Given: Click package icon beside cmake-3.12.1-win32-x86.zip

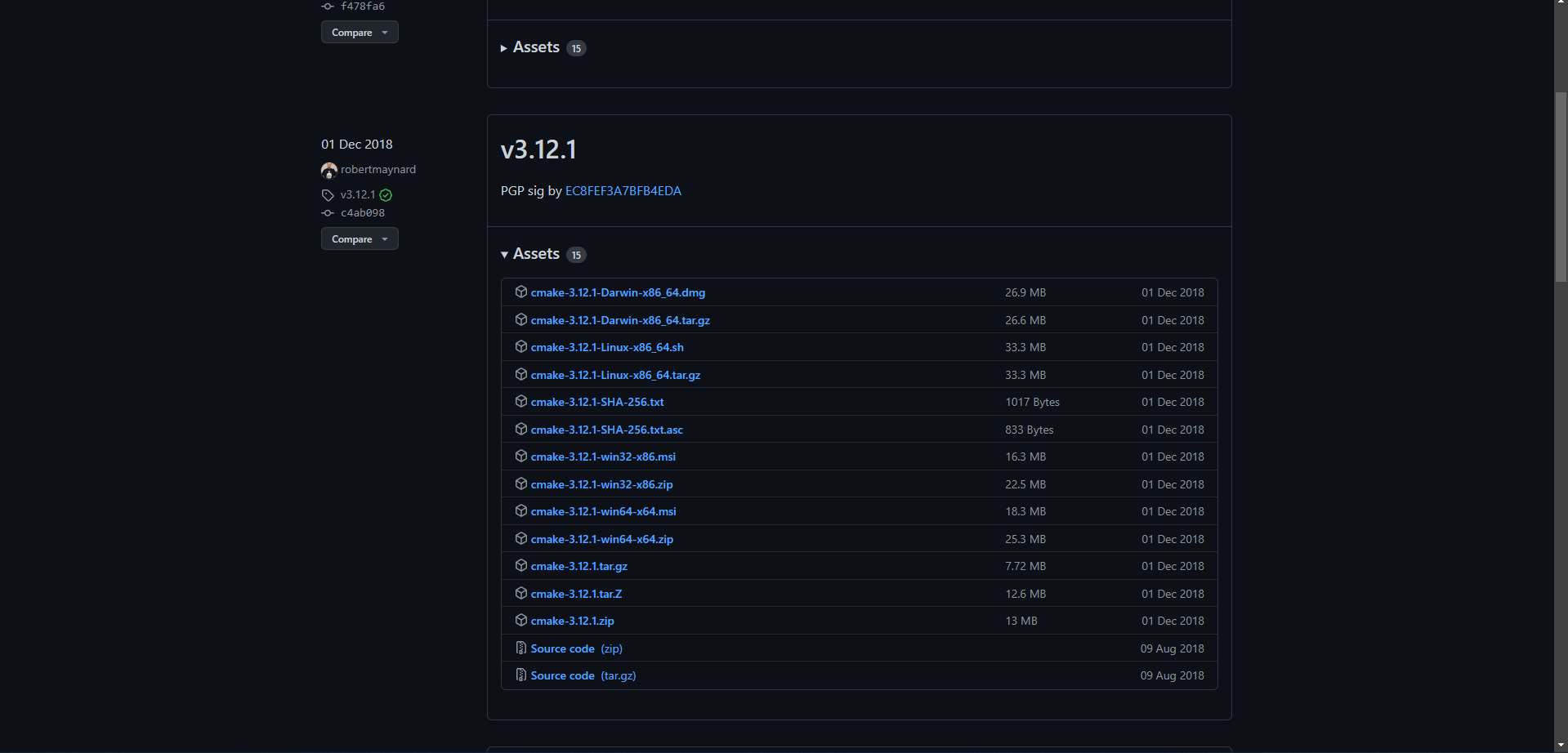Looking at the screenshot, I should click(x=520, y=483).
